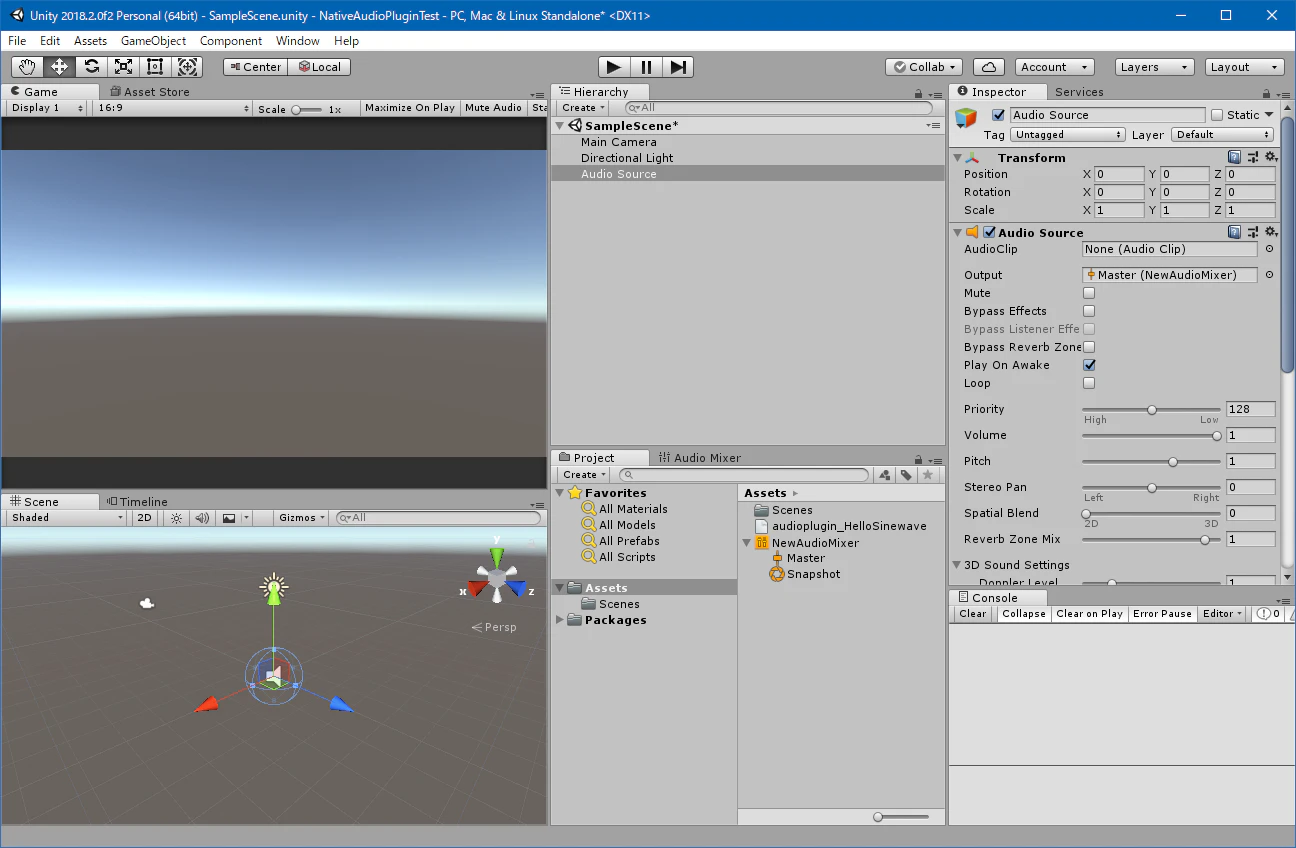1296x848 pixels.
Task: Select the Rect Transform tool
Action: click(155, 67)
